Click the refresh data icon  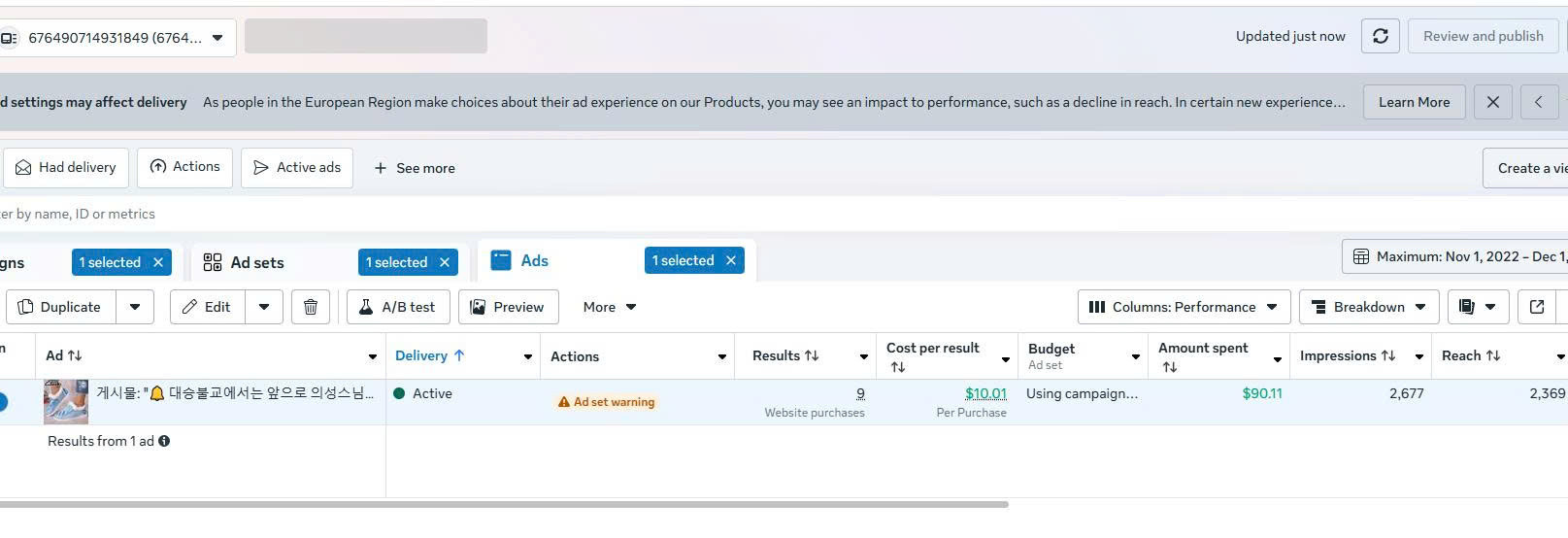(1380, 36)
